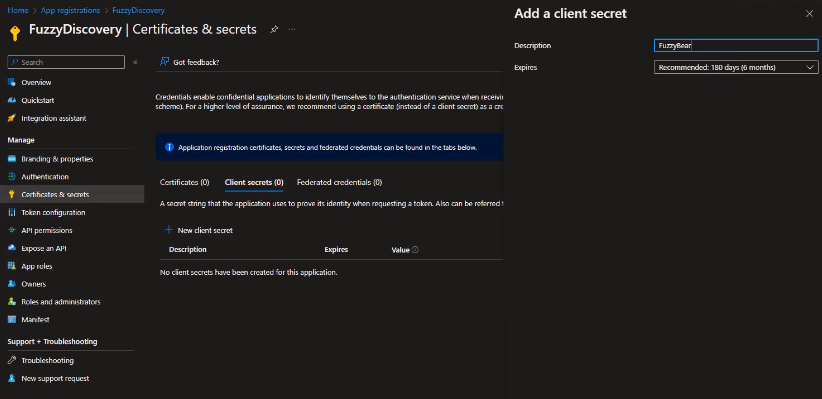Click the info icon in blue banner
Image resolution: width=822 pixels, height=399 pixels.
(x=169, y=147)
